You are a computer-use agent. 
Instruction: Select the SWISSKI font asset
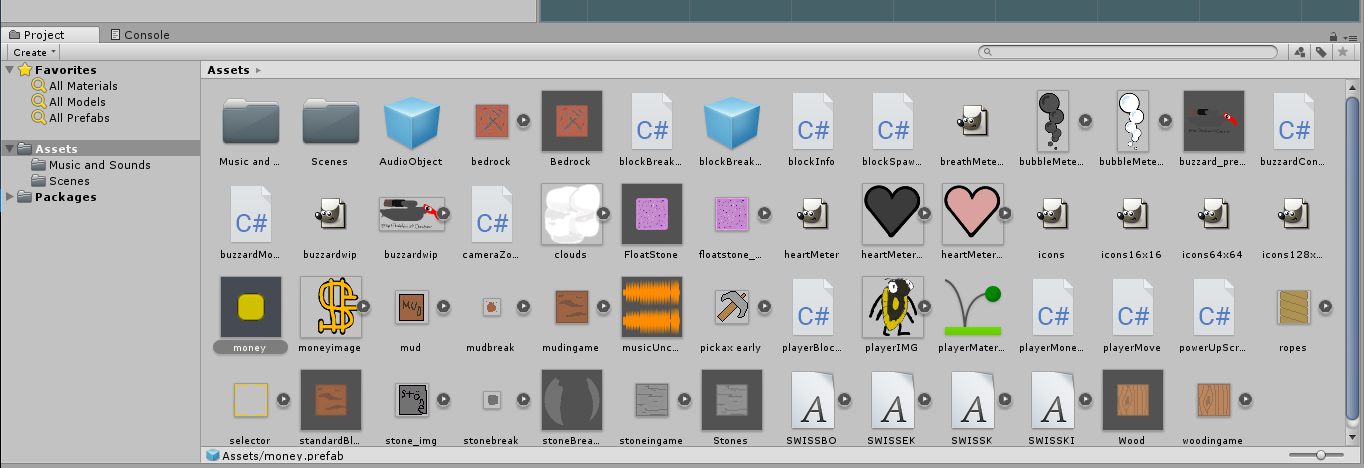click(x=1053, y=400)
